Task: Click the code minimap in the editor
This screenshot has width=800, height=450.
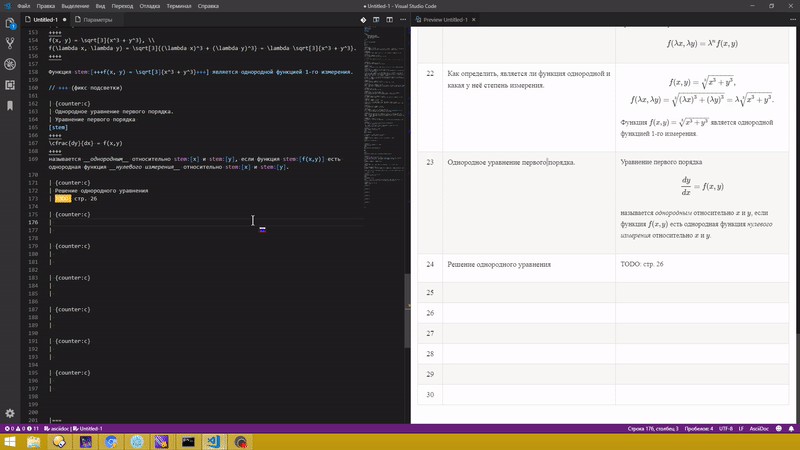Action: (x=384, y=117)
